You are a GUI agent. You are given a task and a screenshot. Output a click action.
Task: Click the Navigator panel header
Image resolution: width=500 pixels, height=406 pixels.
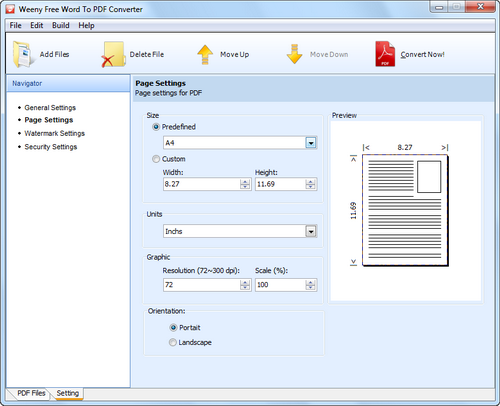tap(68, 83)
